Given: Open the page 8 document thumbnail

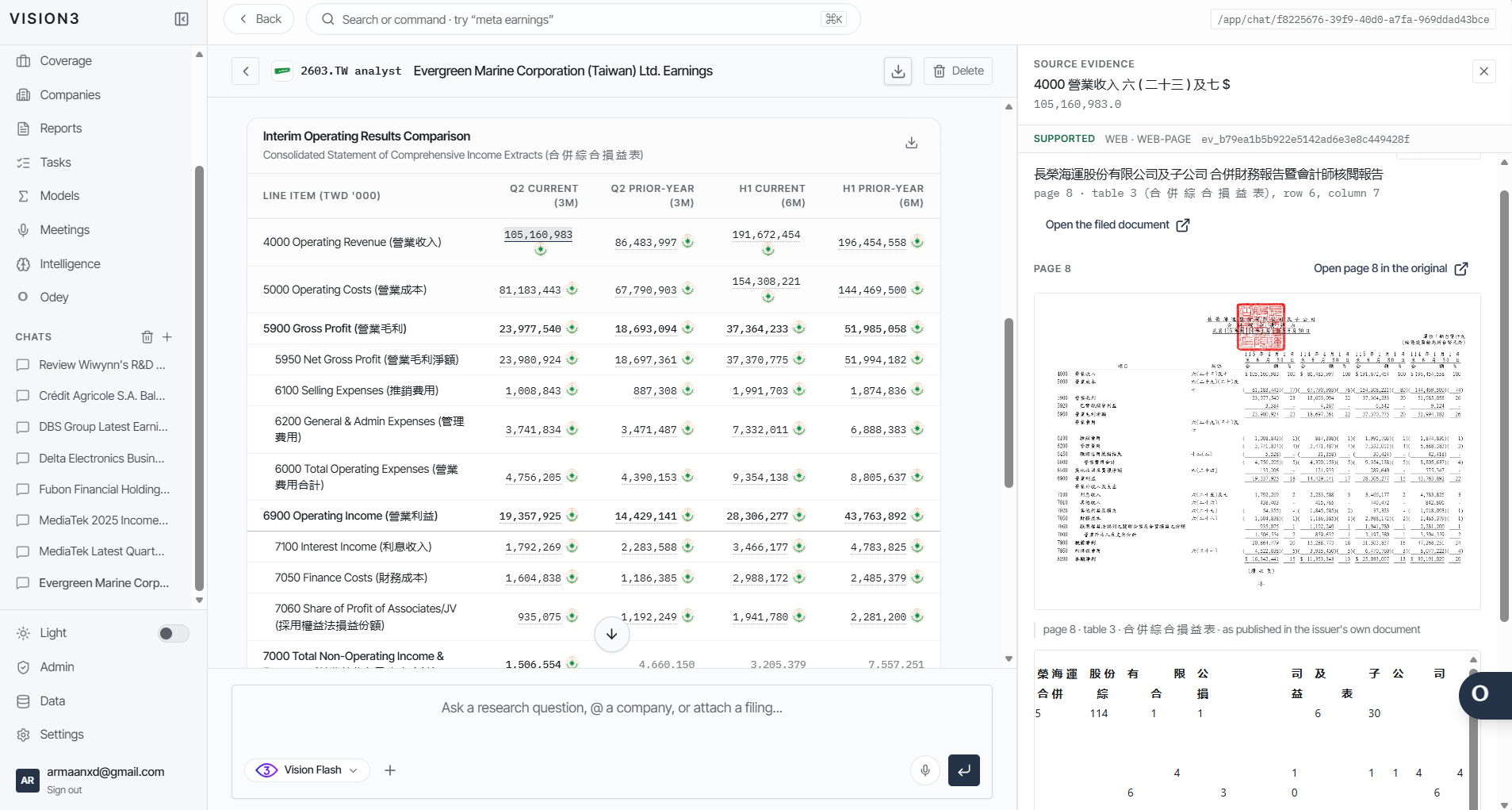Looking at the screenshot, I should tap(1257, 451).
